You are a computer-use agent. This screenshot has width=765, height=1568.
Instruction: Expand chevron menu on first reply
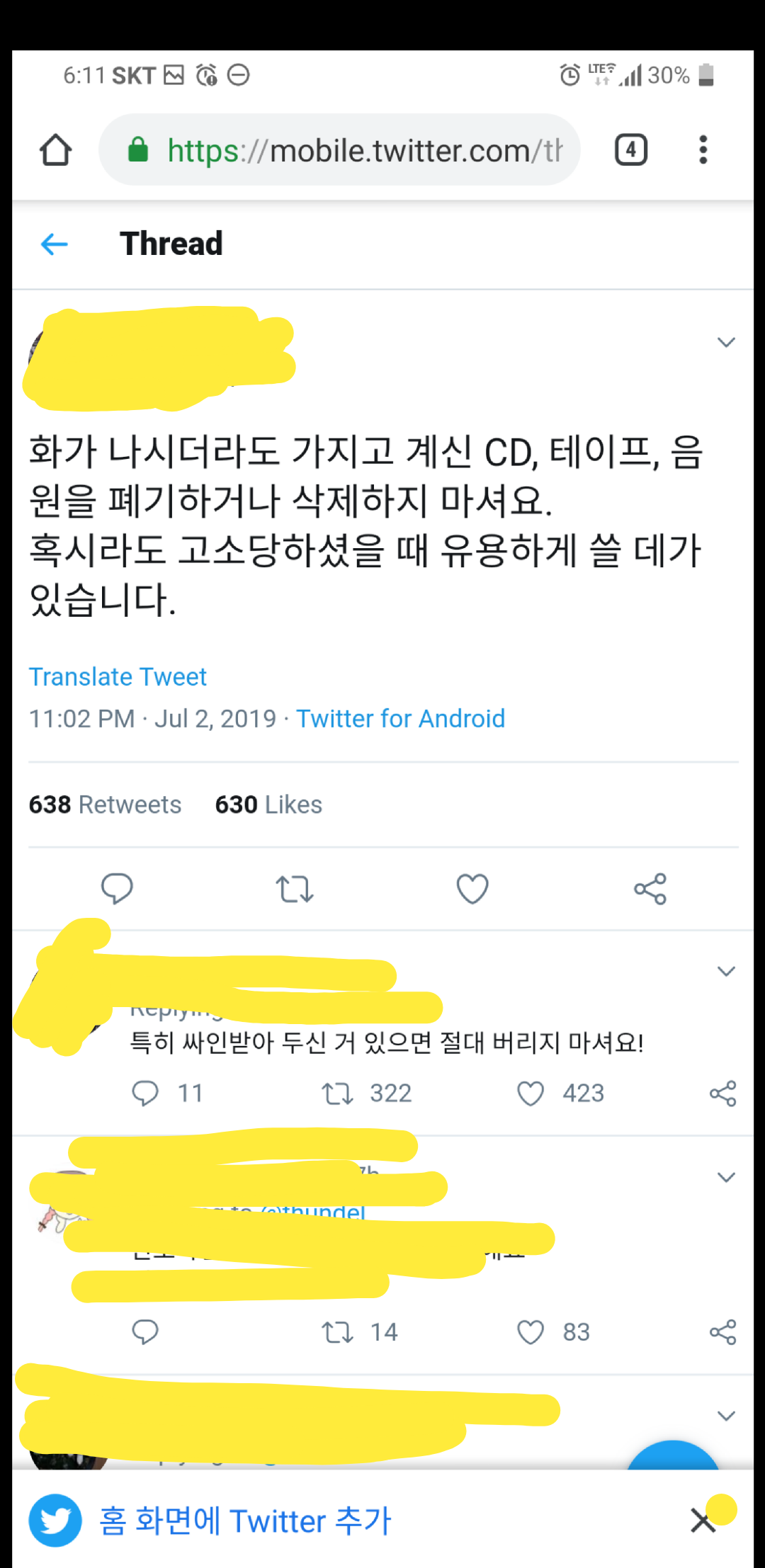click(x=726, y=972)
